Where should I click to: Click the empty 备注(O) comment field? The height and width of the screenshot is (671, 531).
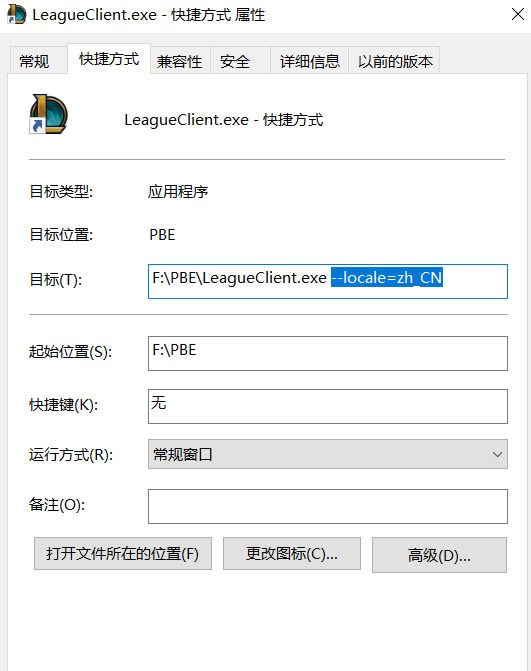(328, 507)
